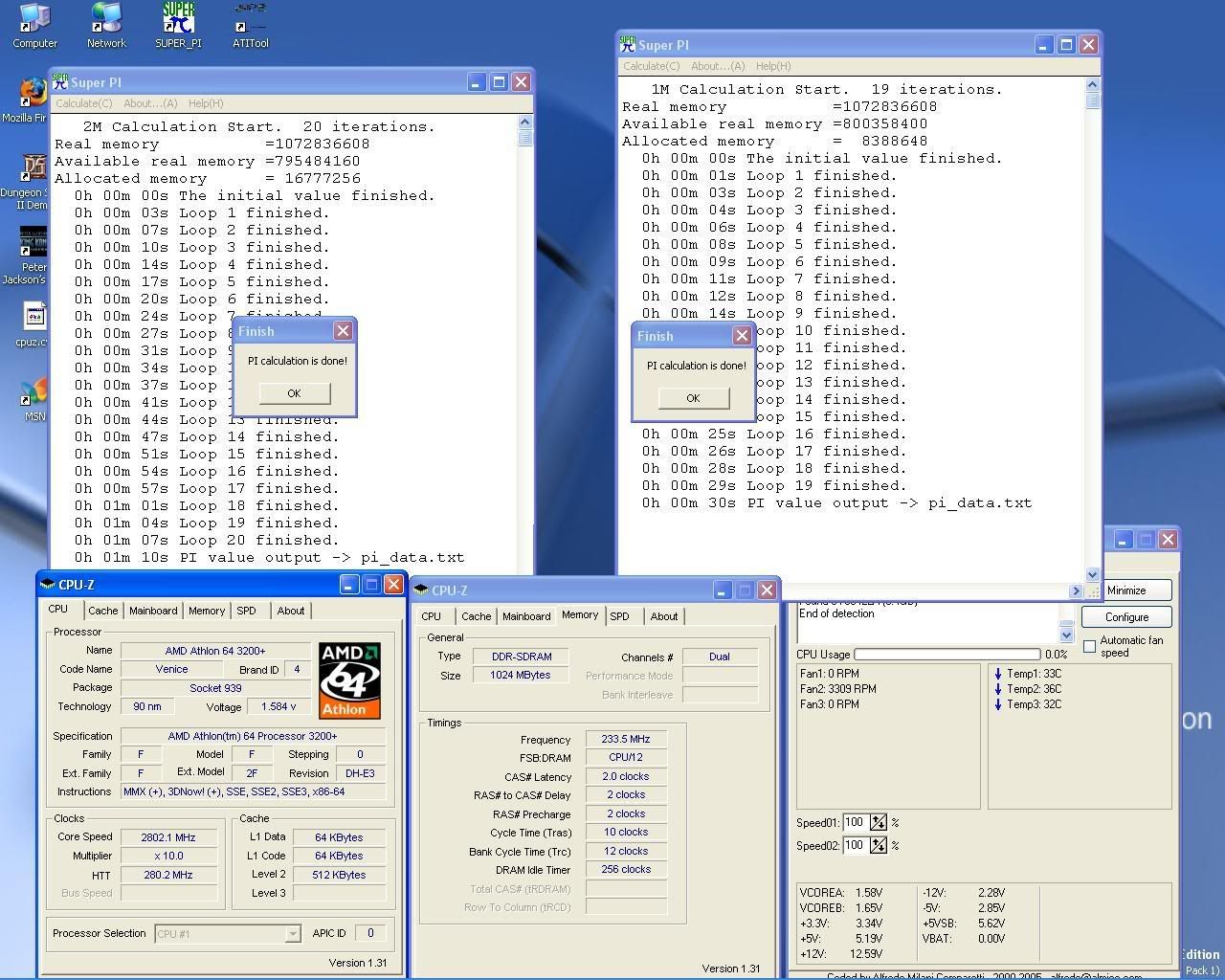Click the right Super PI title bar icon

click(628, 44)
